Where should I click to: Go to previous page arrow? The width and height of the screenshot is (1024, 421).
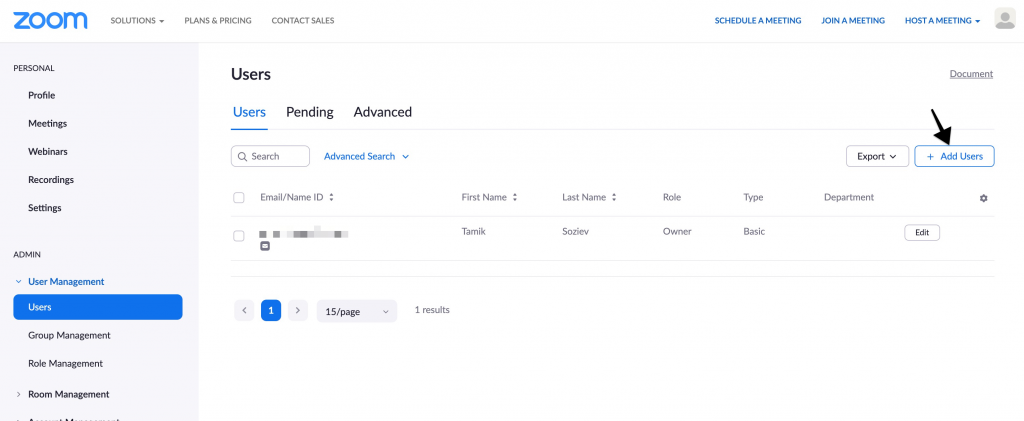(x=244, y=311)
